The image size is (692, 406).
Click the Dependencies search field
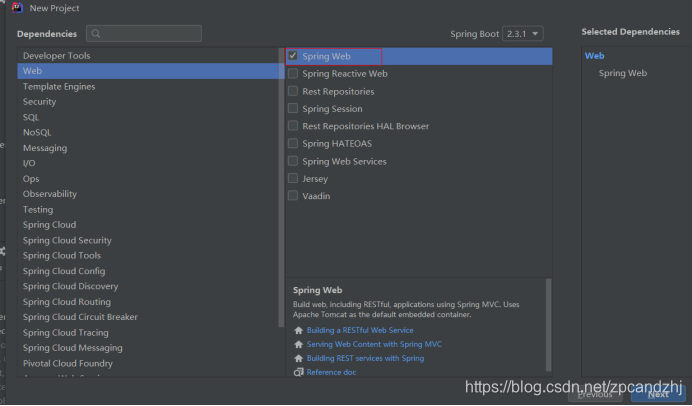click(144, 34)
